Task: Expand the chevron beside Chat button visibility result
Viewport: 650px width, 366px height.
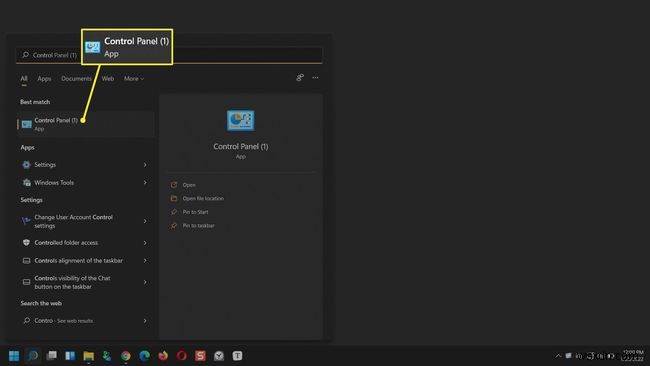Action: pyautogui.click(x=145, y=282)
